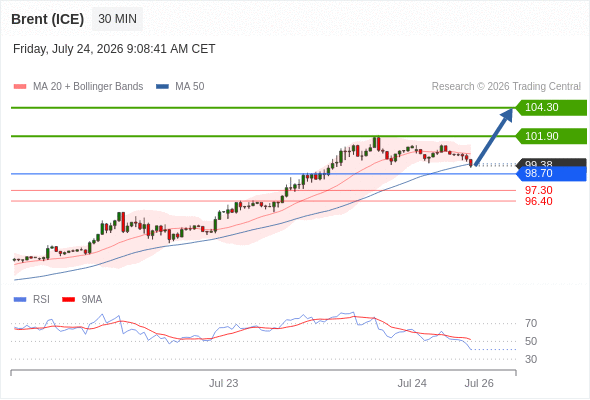Click the red MA 20 Bollinger legend swatch

click(x=20, y=87)
